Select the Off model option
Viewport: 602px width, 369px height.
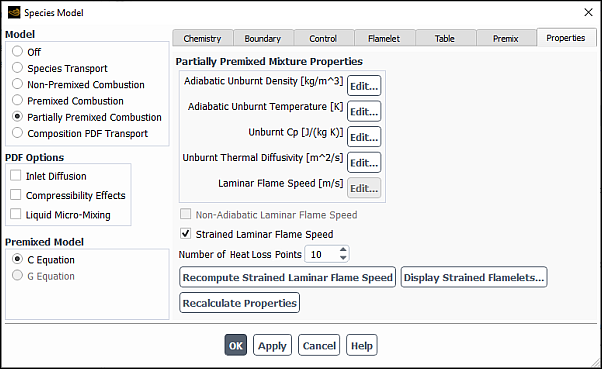pyautogui.click(x=17, y=51)
